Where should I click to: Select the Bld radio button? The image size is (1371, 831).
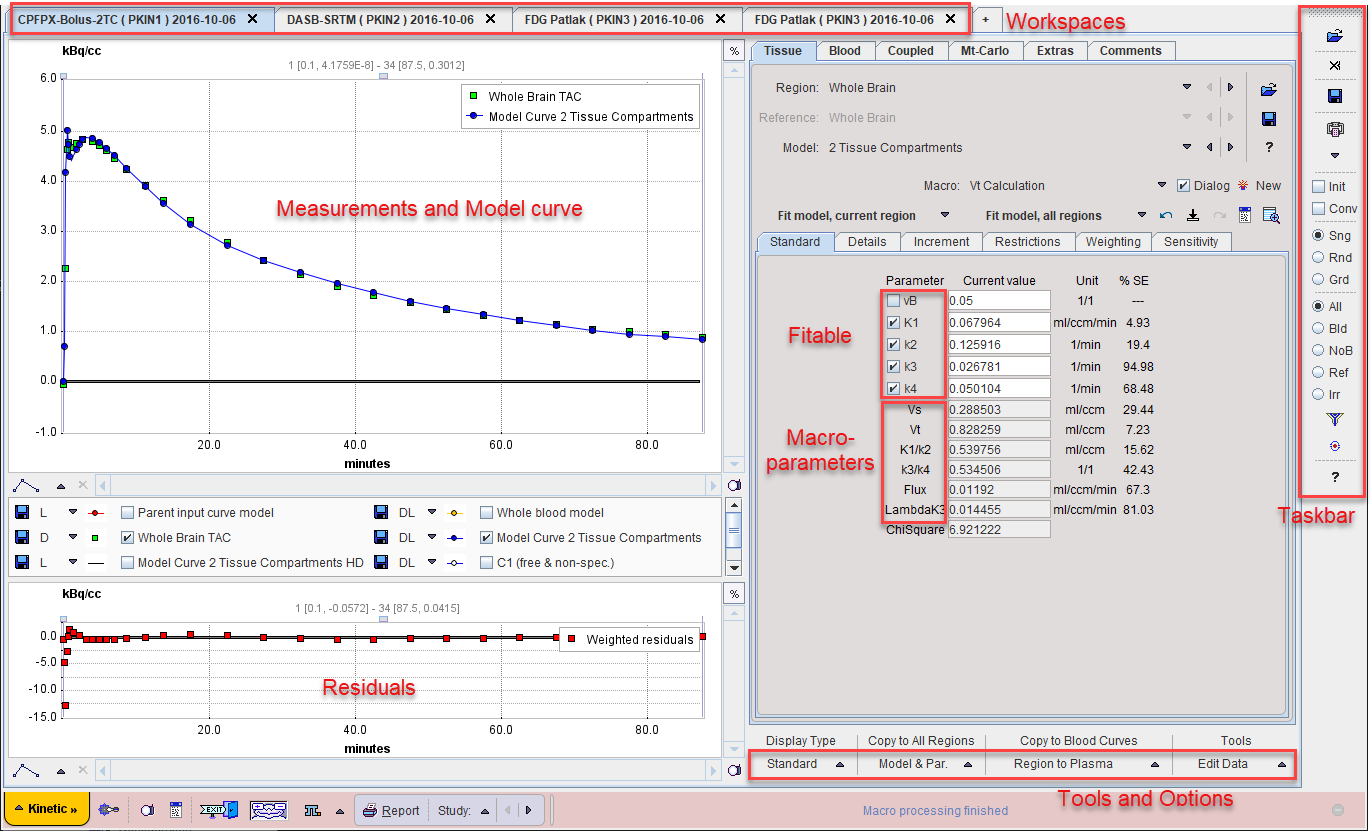coord(1319,329)
